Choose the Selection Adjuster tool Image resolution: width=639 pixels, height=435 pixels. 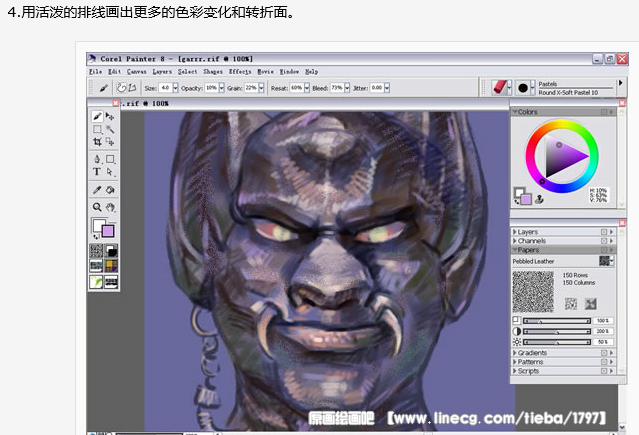pos(110,142)
